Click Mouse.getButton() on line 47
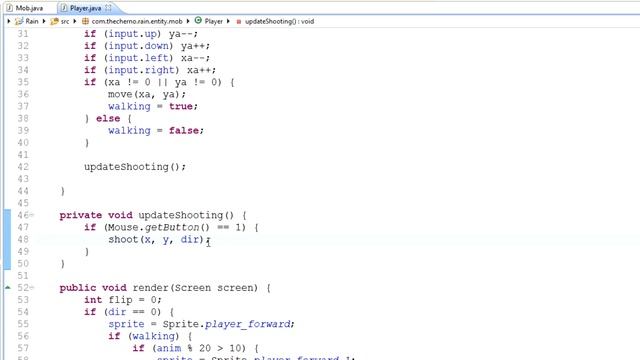Screen dimensions: 640x360 159,227
